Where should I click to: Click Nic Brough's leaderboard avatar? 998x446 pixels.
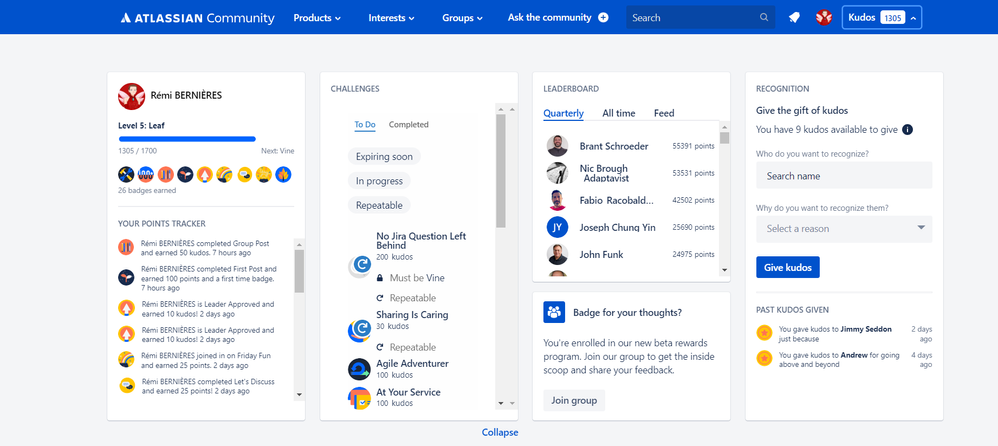(x=557, y=173)
